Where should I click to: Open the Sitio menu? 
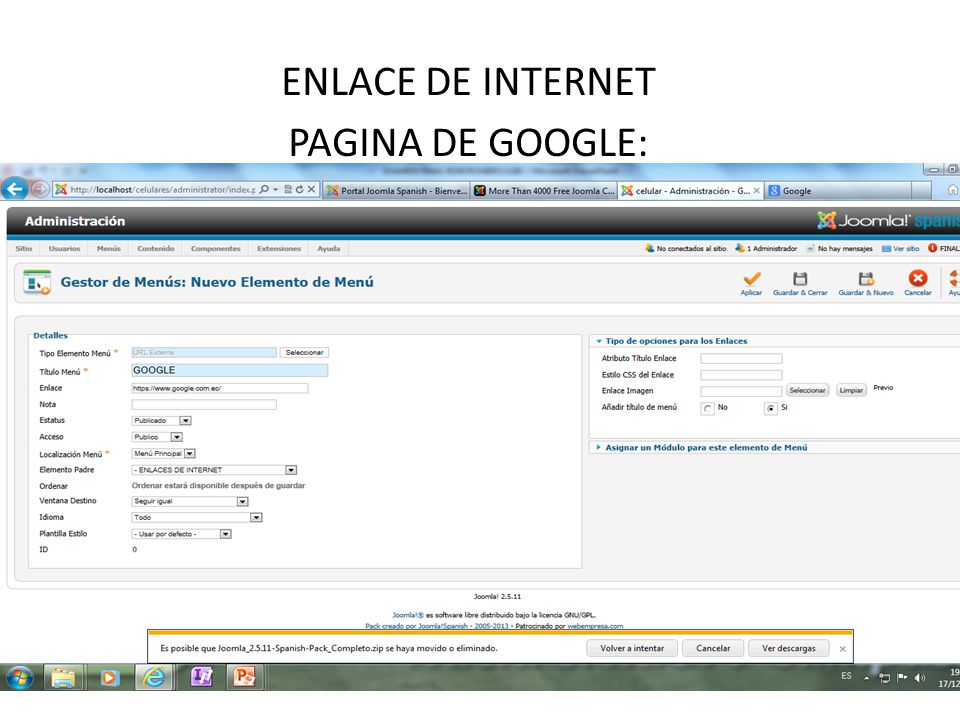[24, 249]
